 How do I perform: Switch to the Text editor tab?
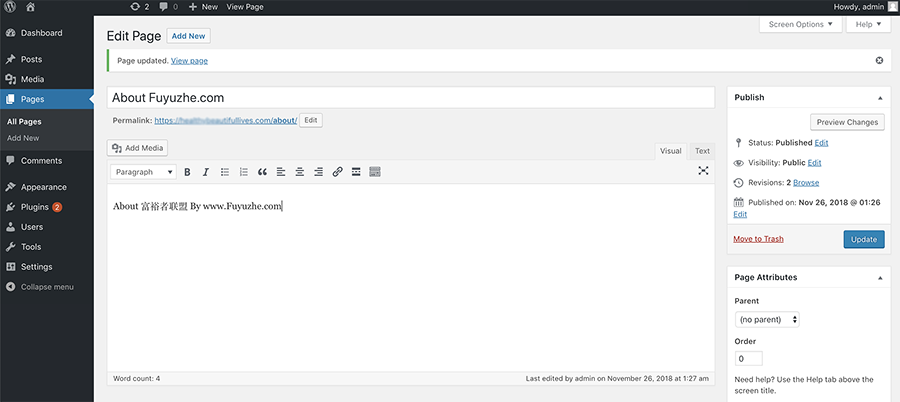703,151
